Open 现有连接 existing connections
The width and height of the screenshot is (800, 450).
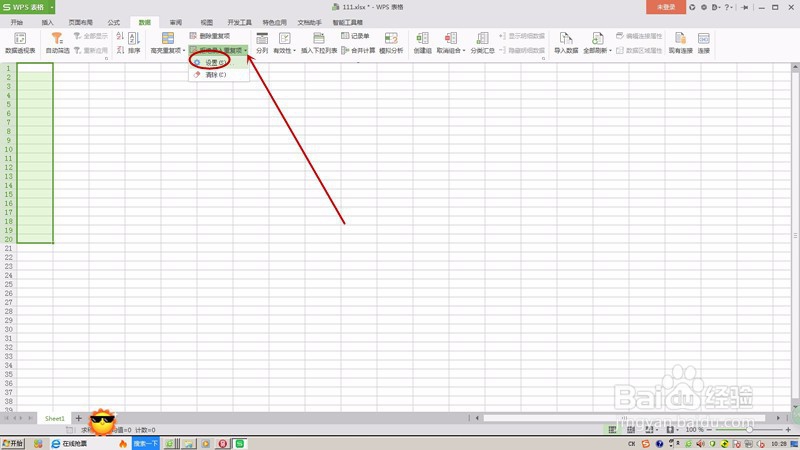681,43
